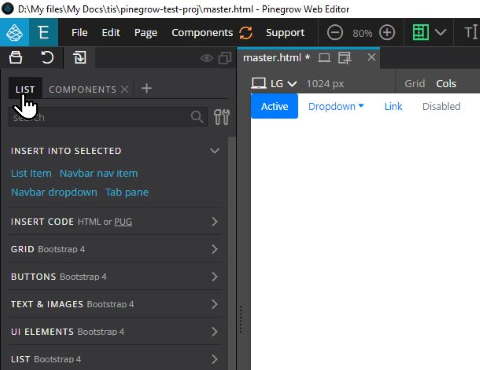Zoom out with the minus icon
The width and height of the screenshot is (480, 370).
[x=335, y=33]
